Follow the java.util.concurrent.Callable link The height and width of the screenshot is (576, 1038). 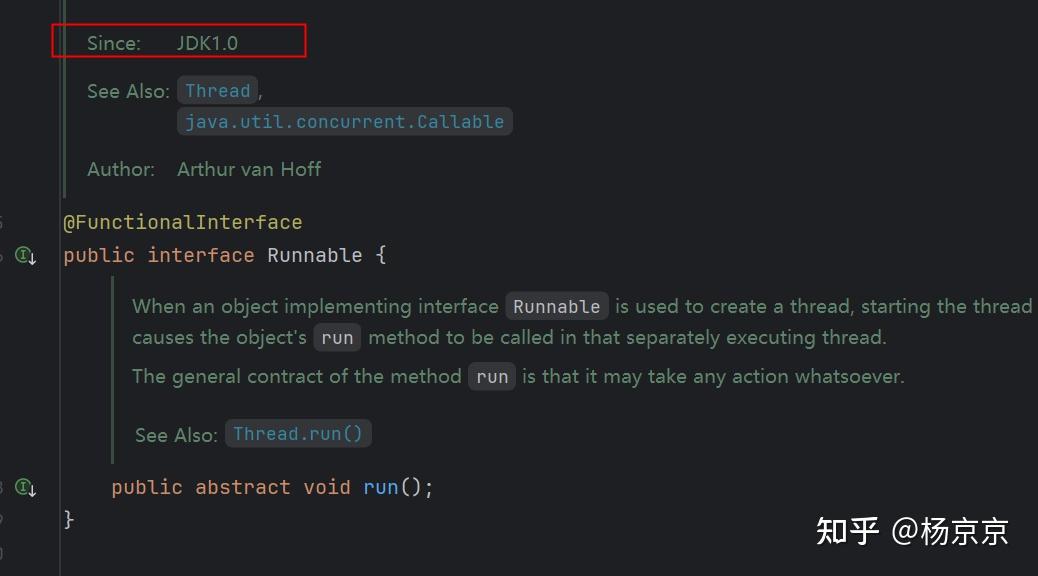coord(344,122)
